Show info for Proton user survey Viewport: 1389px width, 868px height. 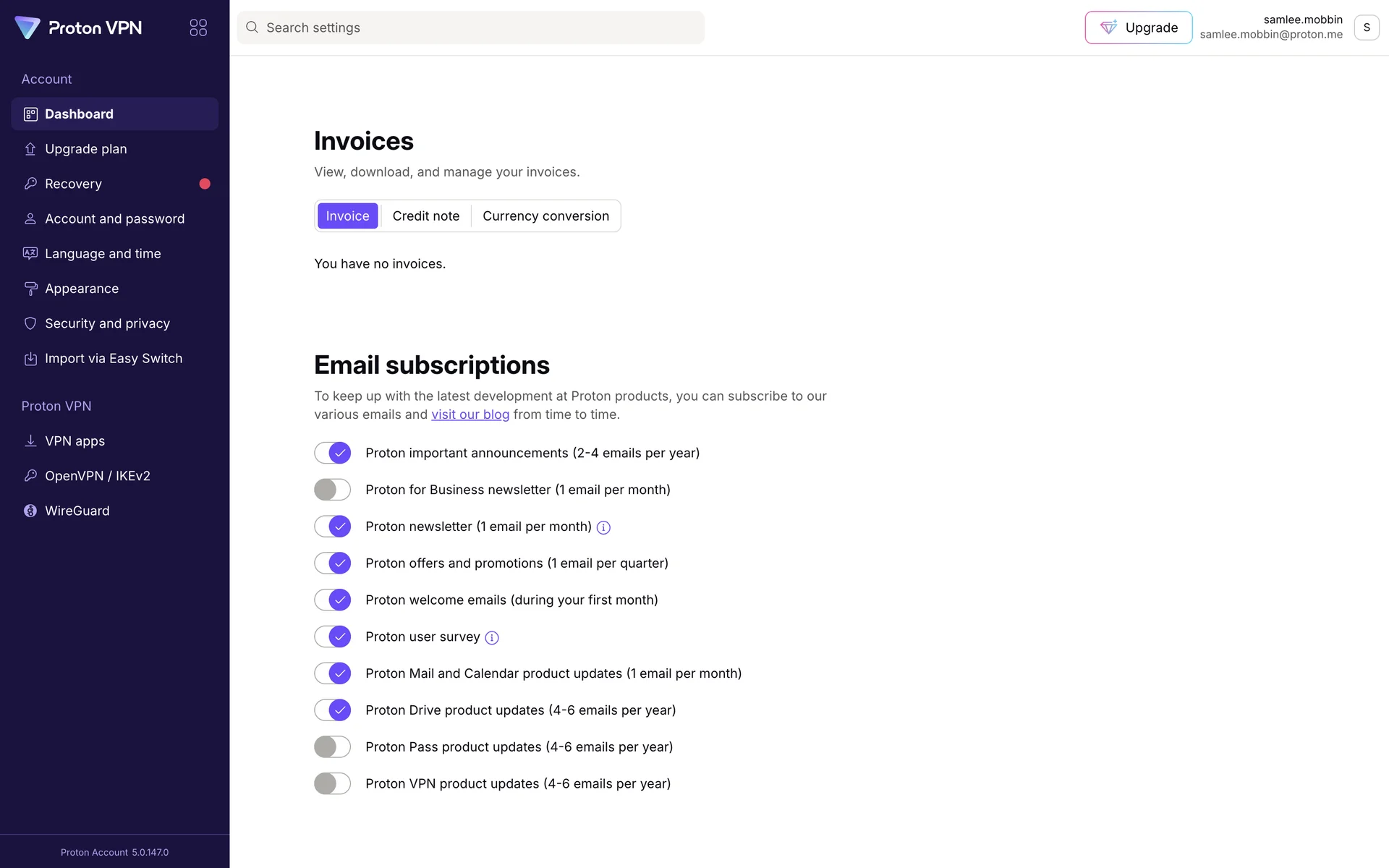pos(492,637)
